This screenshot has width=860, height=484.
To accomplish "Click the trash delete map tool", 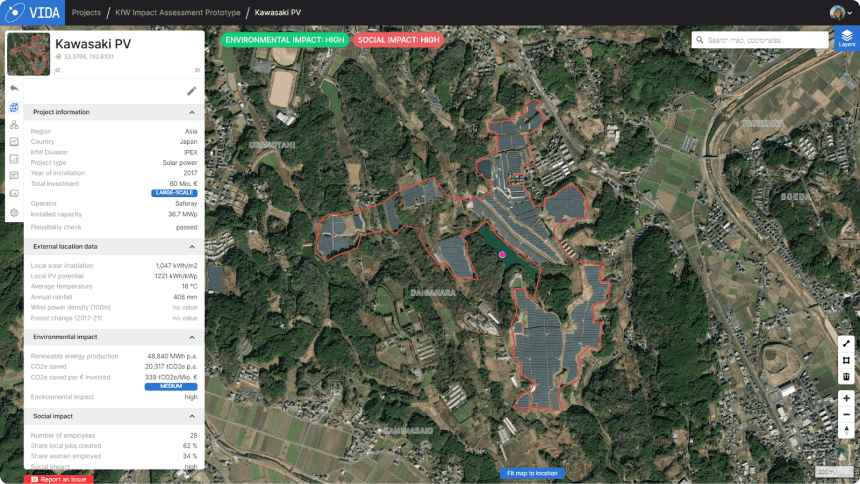I will click(x=846, y=377).
